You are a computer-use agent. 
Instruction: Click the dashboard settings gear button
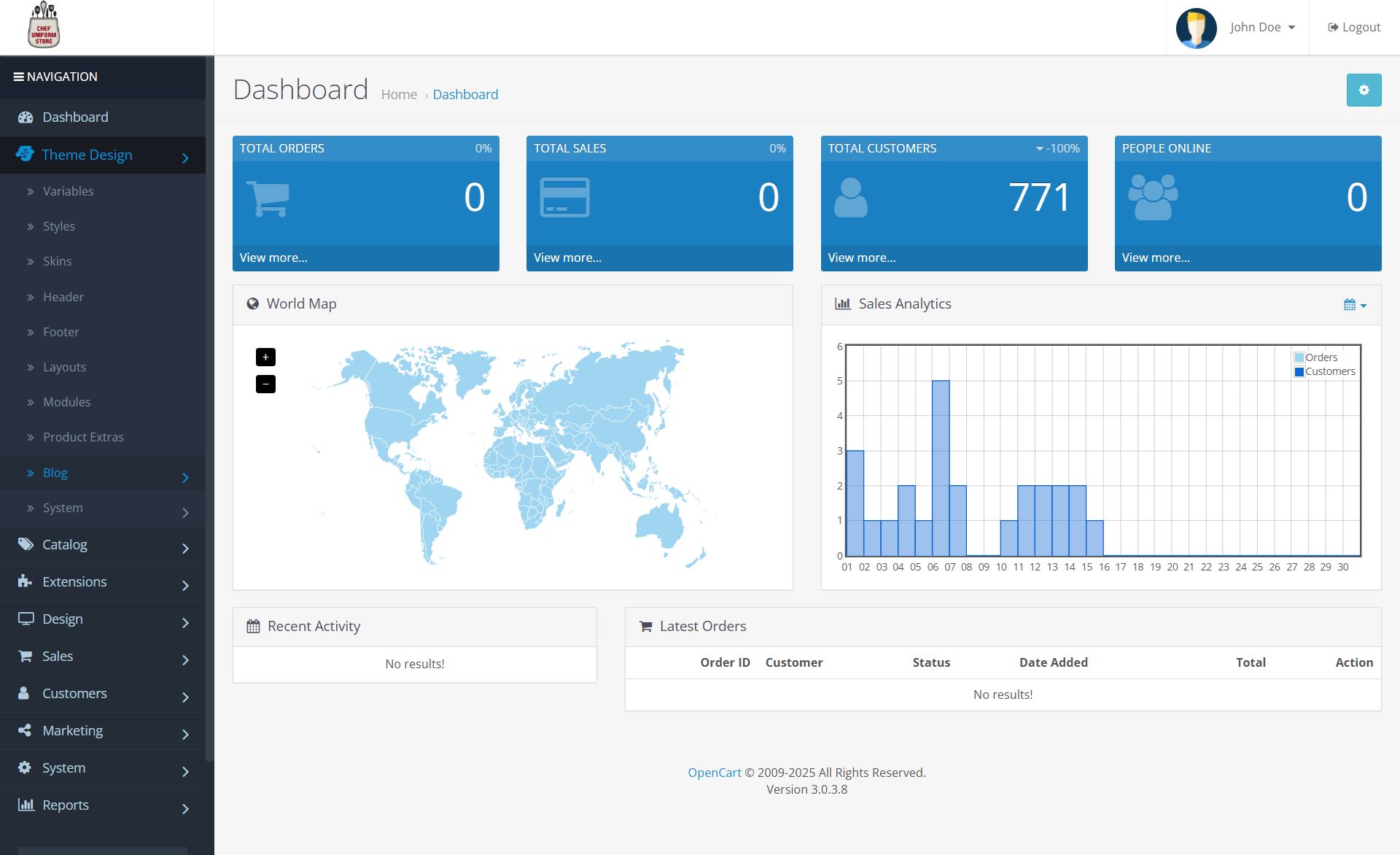[1363, 90]
